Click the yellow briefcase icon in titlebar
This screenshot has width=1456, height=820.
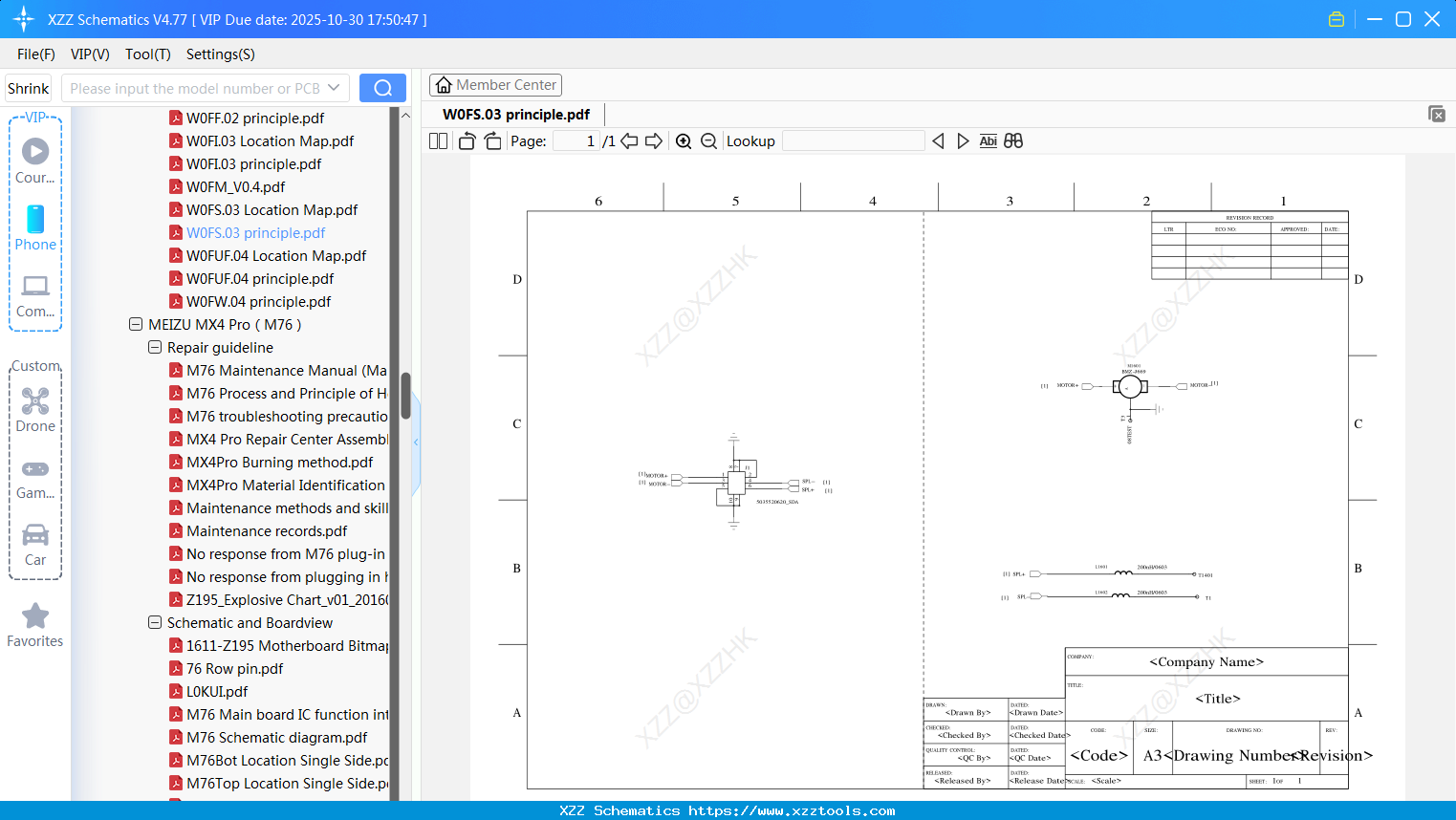[1336, 18]
